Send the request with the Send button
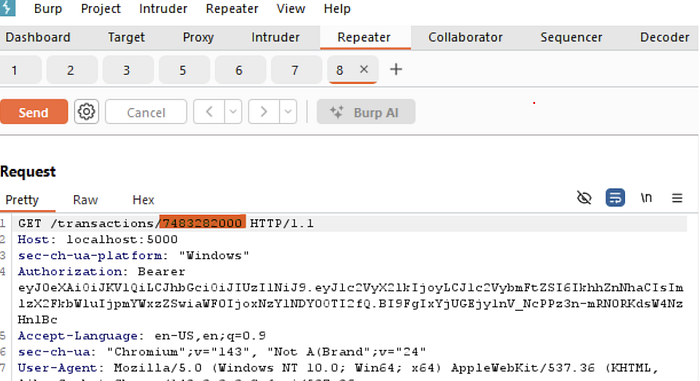This screenshot has width=700, height=381. pos(34,112)
